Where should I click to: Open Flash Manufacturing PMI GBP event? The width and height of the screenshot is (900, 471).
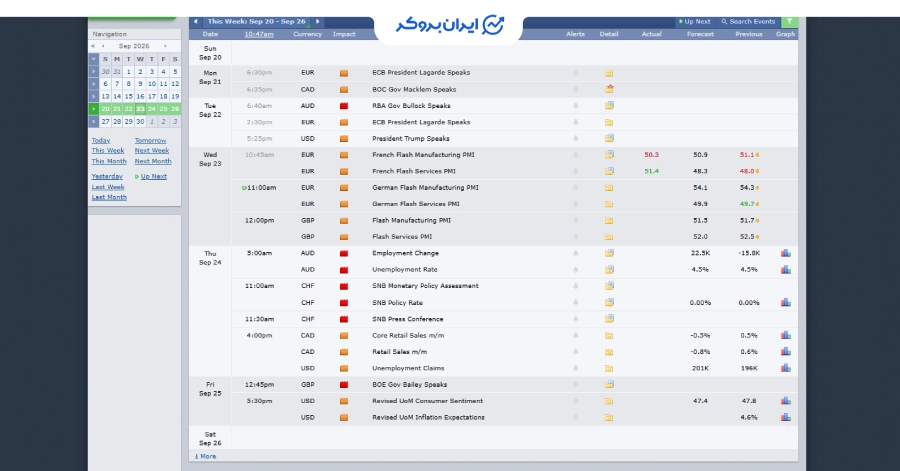[x=412, y=220]
